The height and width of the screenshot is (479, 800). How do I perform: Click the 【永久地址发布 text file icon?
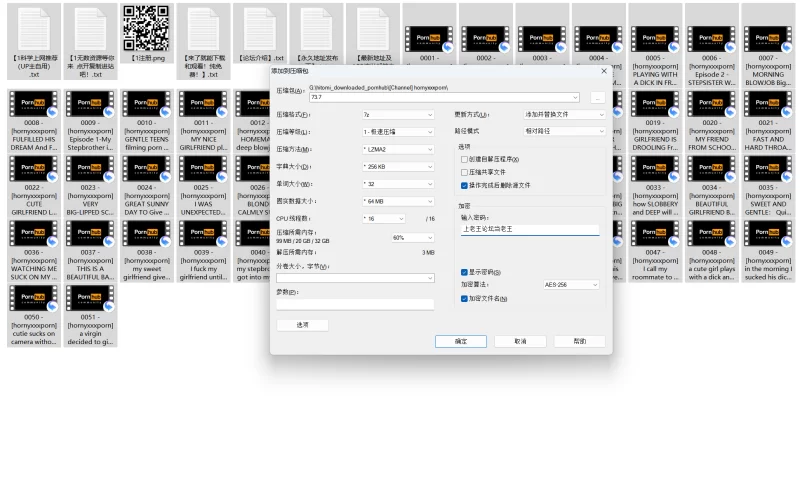[317, 28]
